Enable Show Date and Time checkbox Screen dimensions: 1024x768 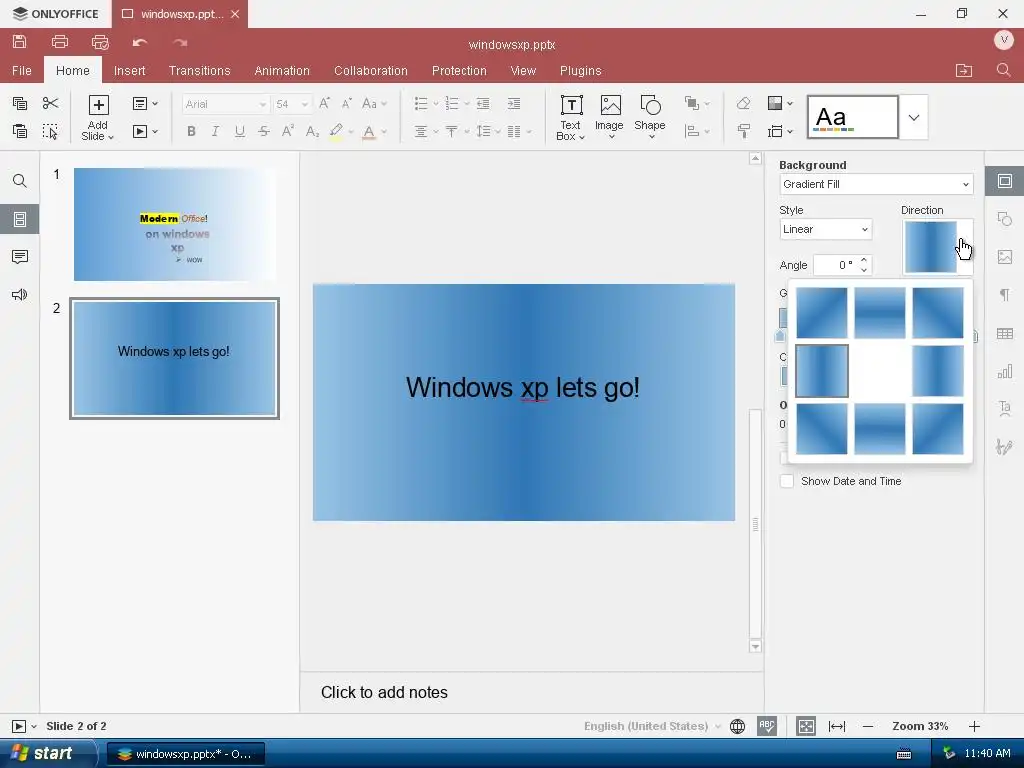coord(787,481)
